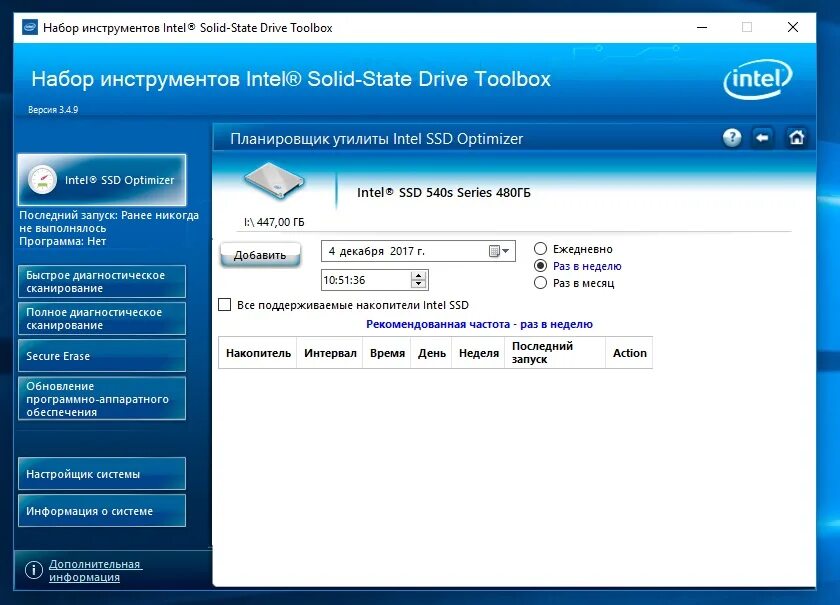Click the Добавить button
840x605 pixels.
click(260, 255)
